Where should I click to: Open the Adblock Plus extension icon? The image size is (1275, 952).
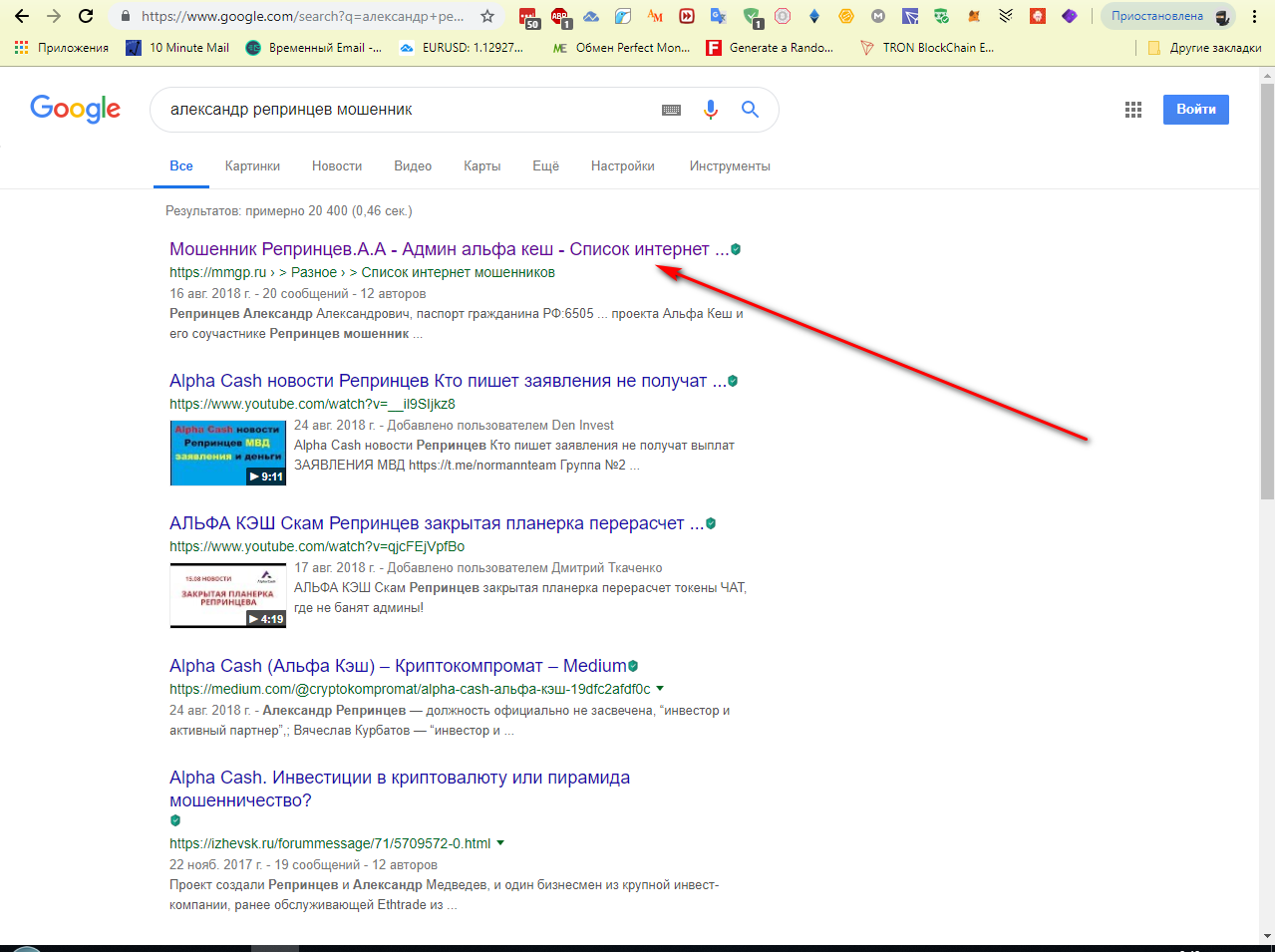tap(559, 16)
